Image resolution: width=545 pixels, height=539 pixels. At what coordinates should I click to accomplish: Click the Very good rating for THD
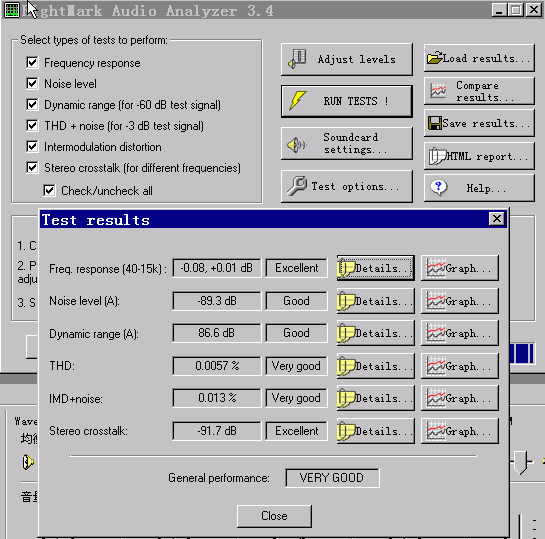coord(296,366)
